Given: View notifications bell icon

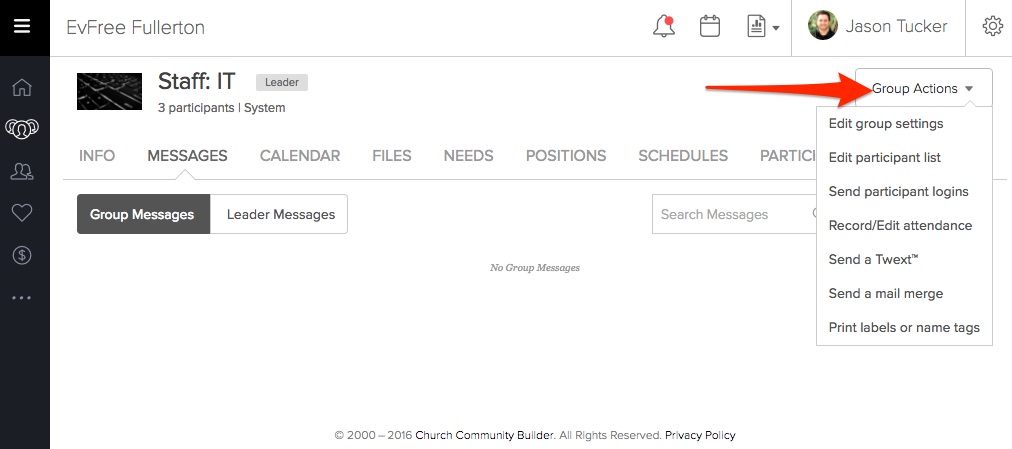Looking at the screenshot, I should [x=664, y=27].
